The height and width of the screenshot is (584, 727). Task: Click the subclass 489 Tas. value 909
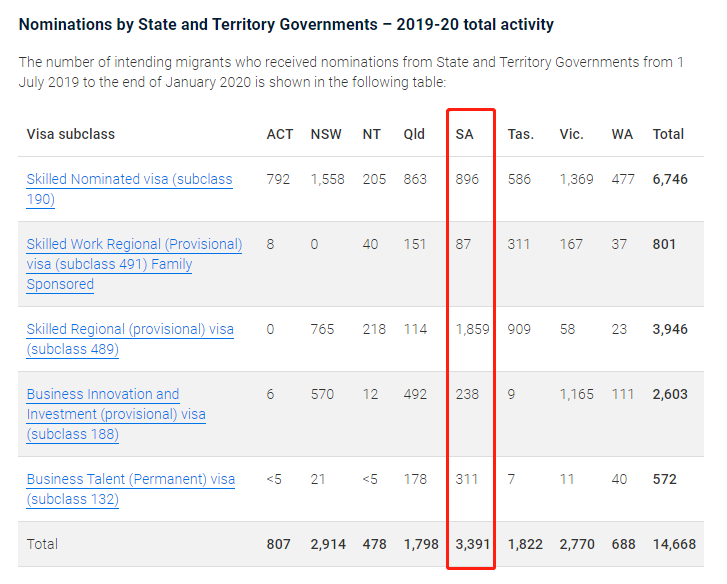[x=519, y=329]
